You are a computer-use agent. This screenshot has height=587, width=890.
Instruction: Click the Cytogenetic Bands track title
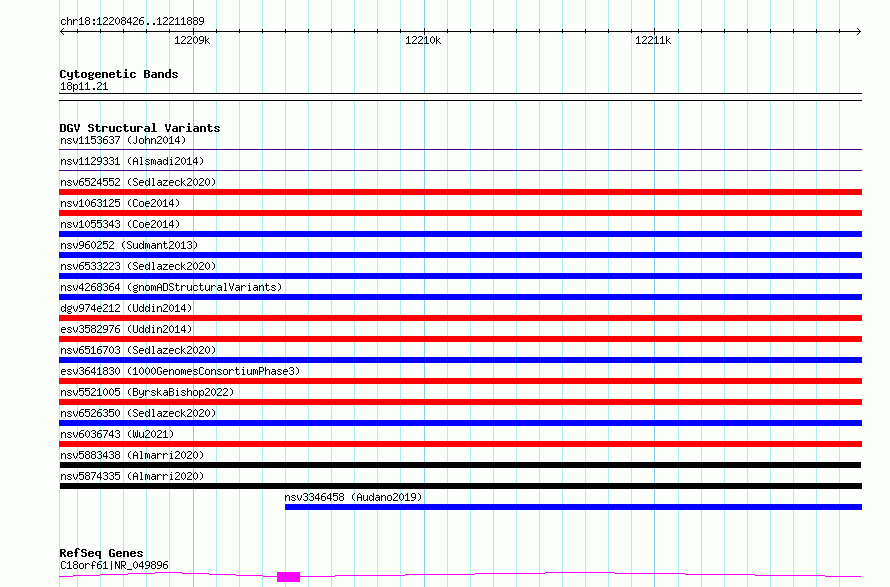pos(119,74)
